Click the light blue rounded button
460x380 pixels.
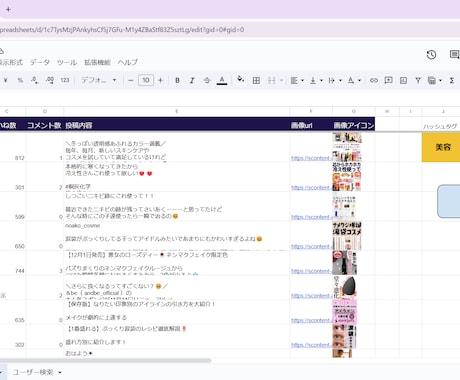449,201
